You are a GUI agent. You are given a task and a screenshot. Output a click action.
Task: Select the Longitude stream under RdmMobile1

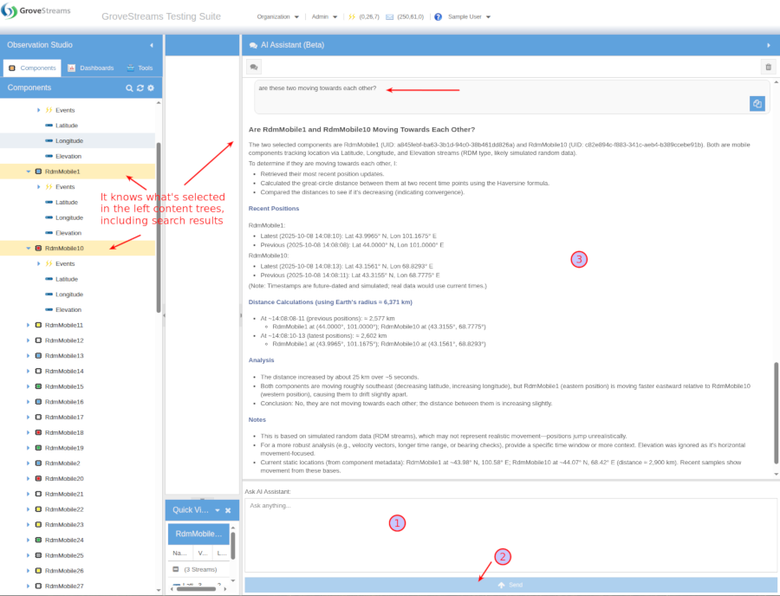click(x=69, y=217)
